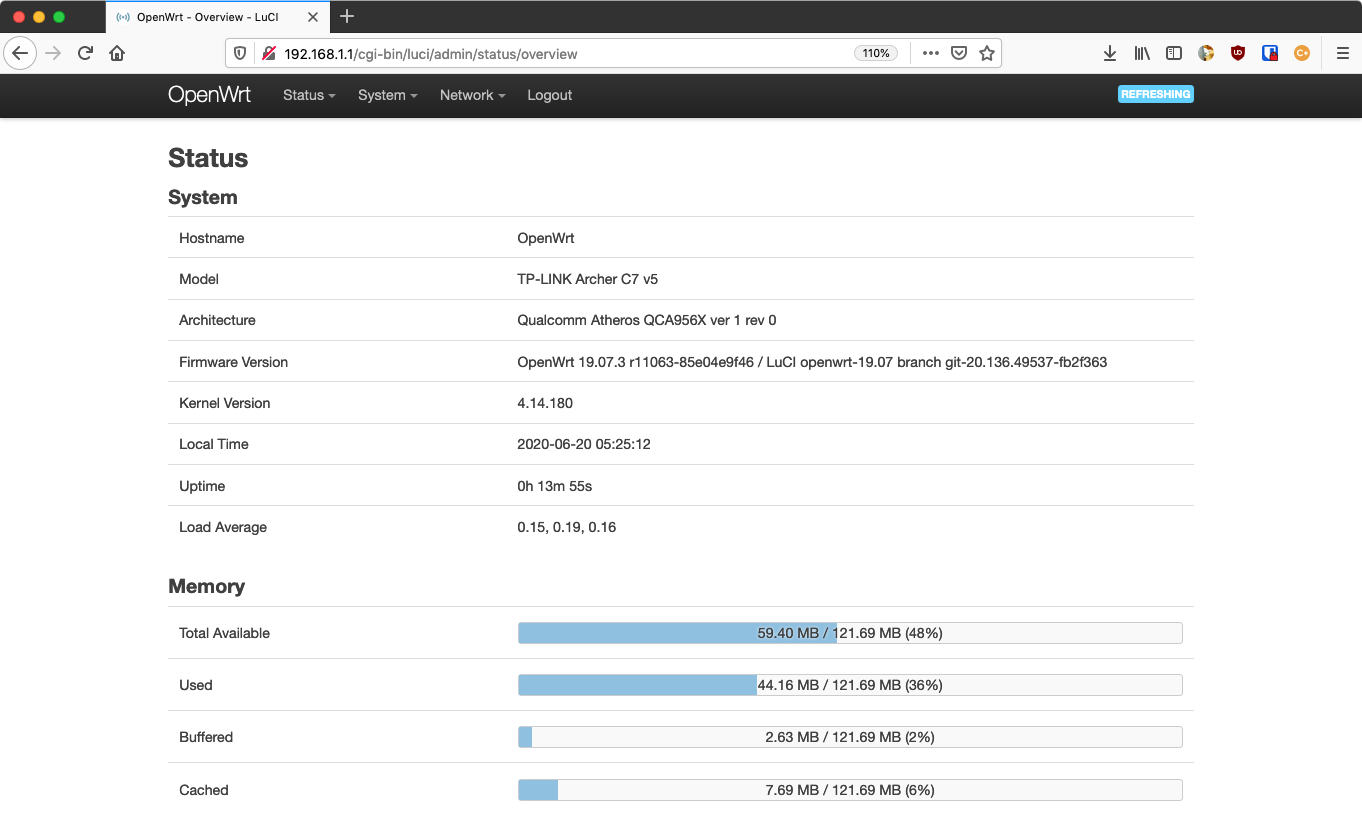Click the 'Buffered' row label

pos(206,737)
